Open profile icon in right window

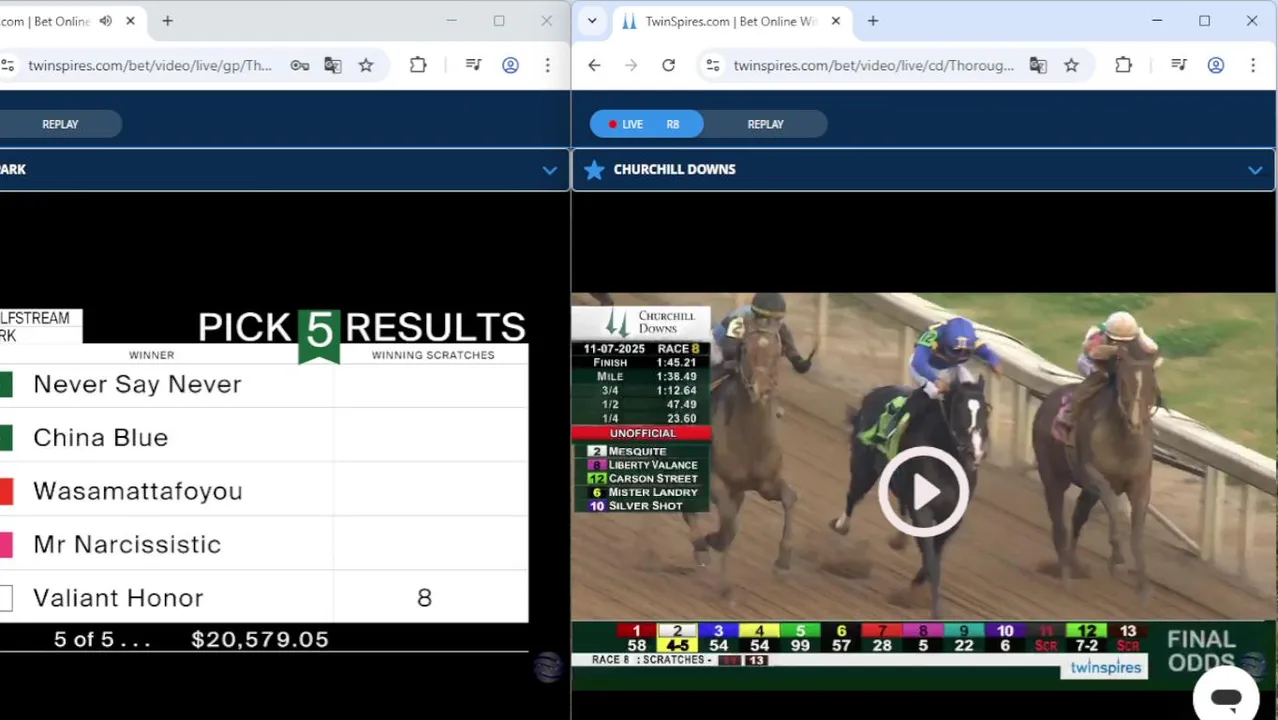point(1216,65)
